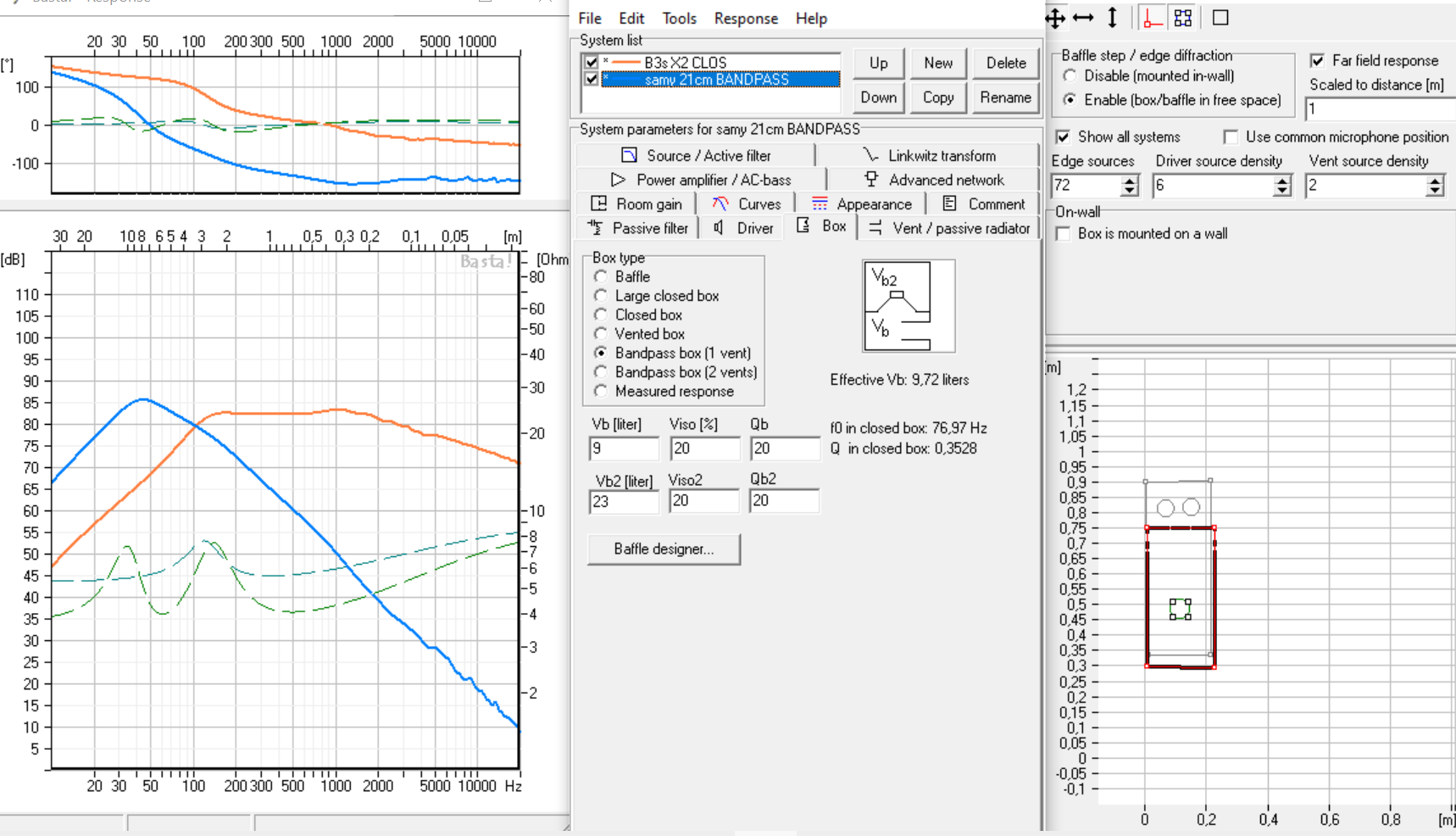Toggle the corner handles selection tool
This screenshot has width=1456, height=836.
[x=1183, y=18]
